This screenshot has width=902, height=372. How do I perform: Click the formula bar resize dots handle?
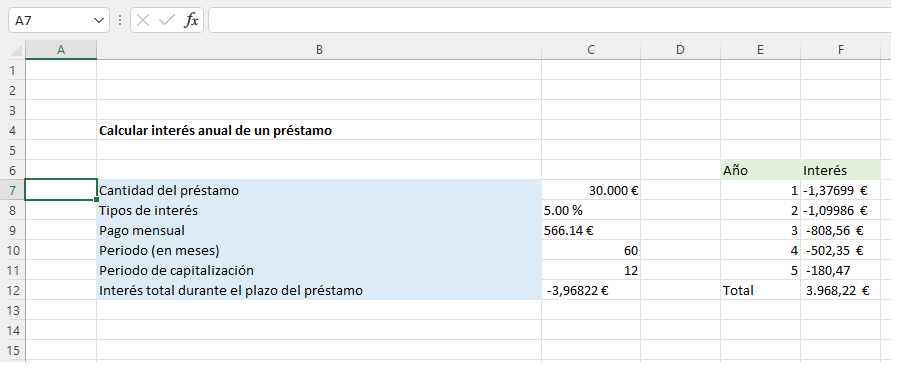tap(120, 21)
